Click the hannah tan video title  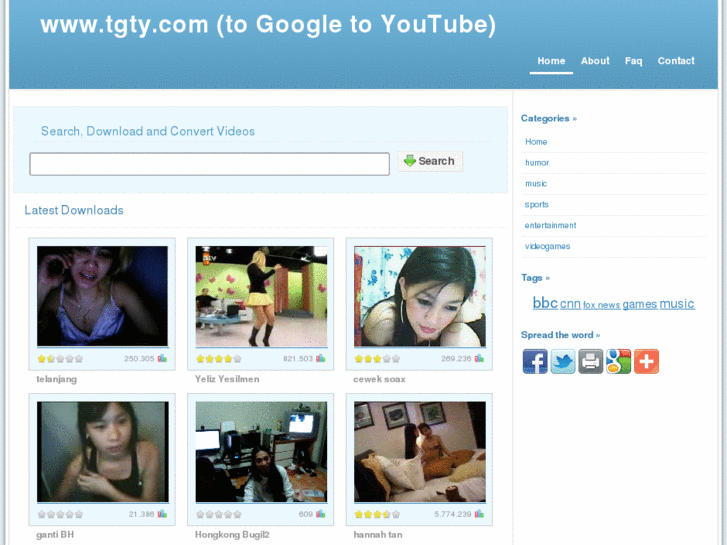coord(378,535)
